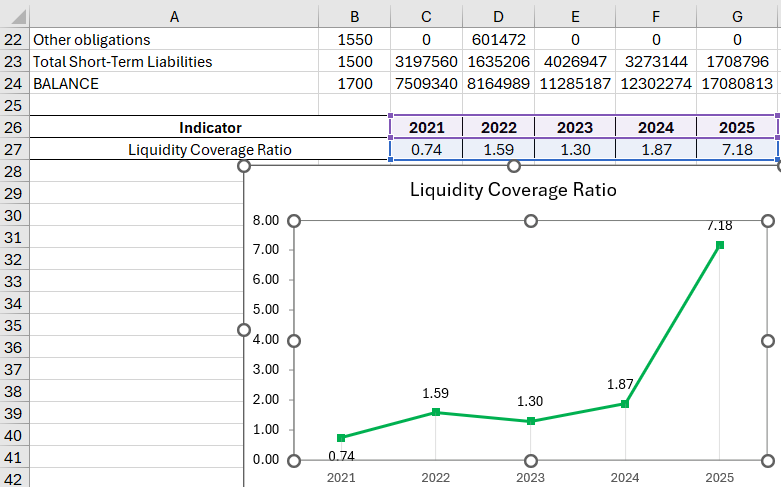Select row 33 header

[x=14, y=282]
